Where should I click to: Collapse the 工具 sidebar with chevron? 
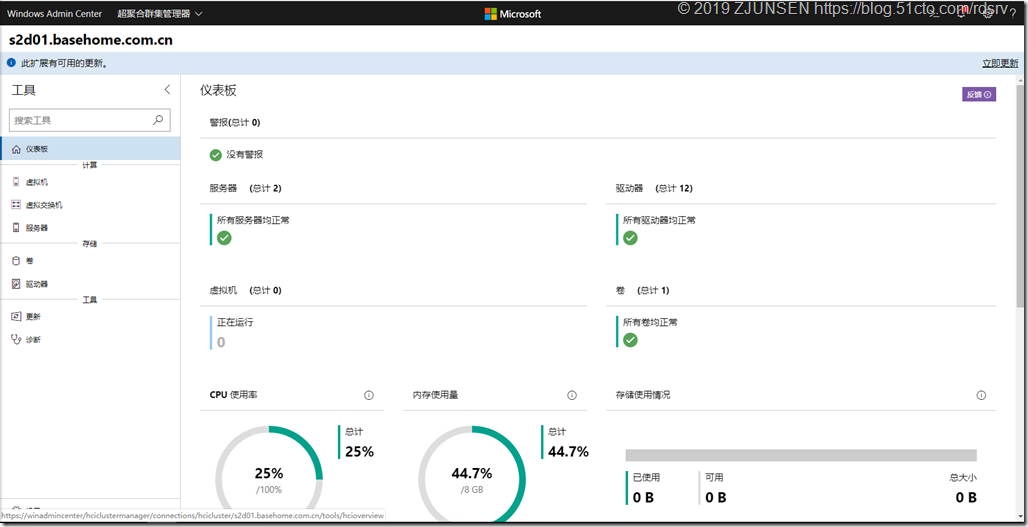(x=167, y=90)
